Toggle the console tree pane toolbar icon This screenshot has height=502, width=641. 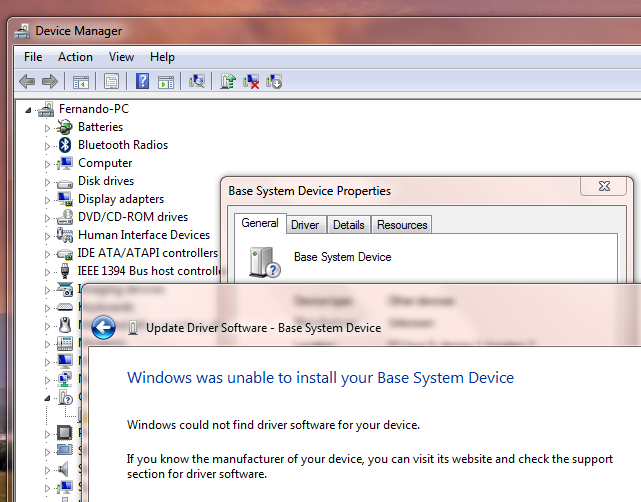point(81,82)
